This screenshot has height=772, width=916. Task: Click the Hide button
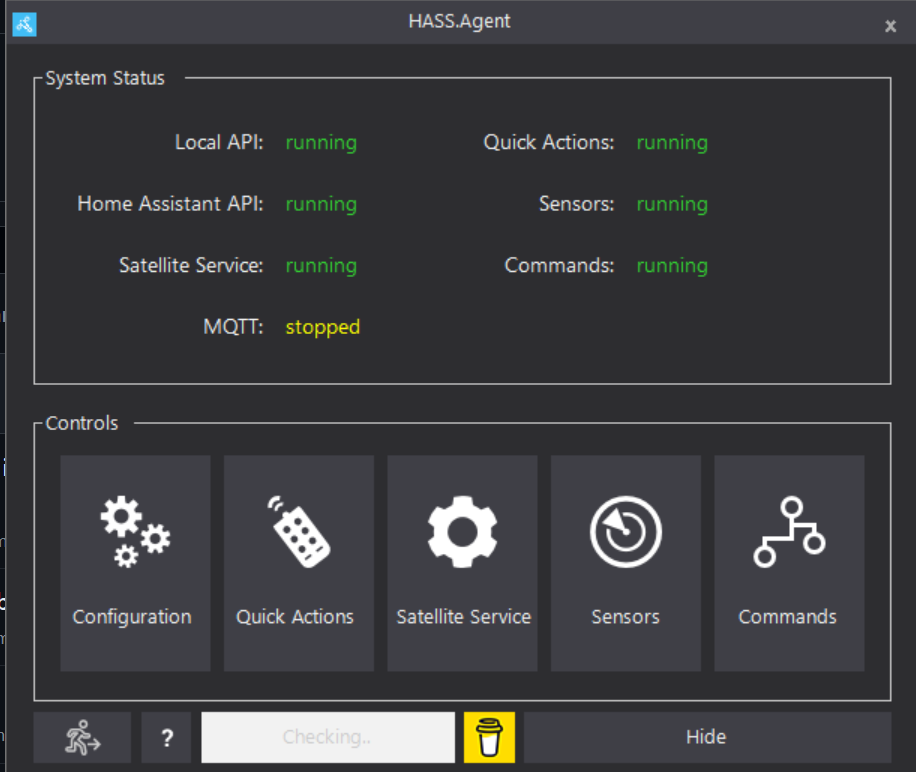(x=707, y=737)
